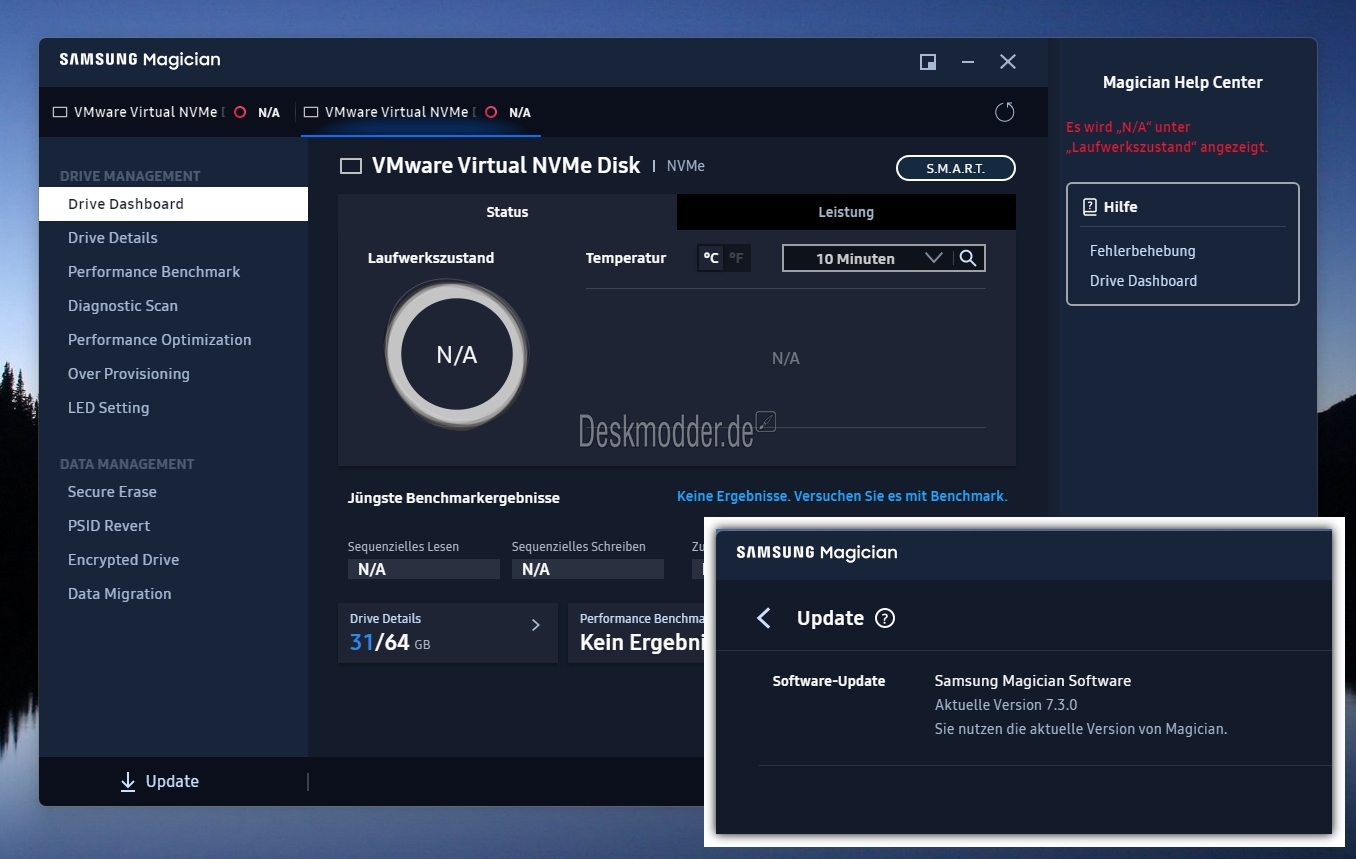This screenshot has height=859, width=1356.
Task: Select the second VMware Virtual NVMe drive tab
Action: pyautogui.click(x=420, y=112)
